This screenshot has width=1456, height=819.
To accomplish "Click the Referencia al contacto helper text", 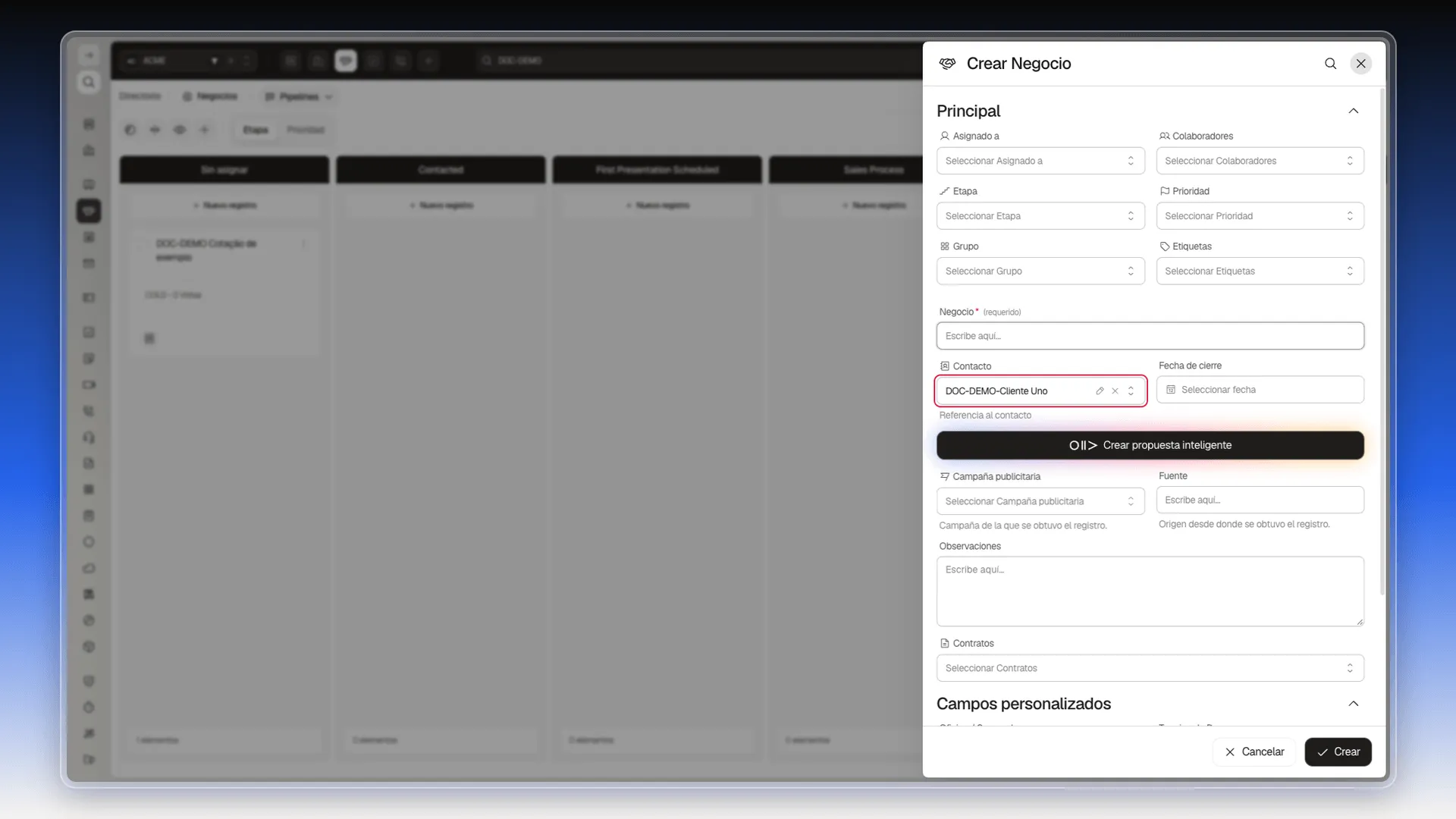I will coord(985,416).
